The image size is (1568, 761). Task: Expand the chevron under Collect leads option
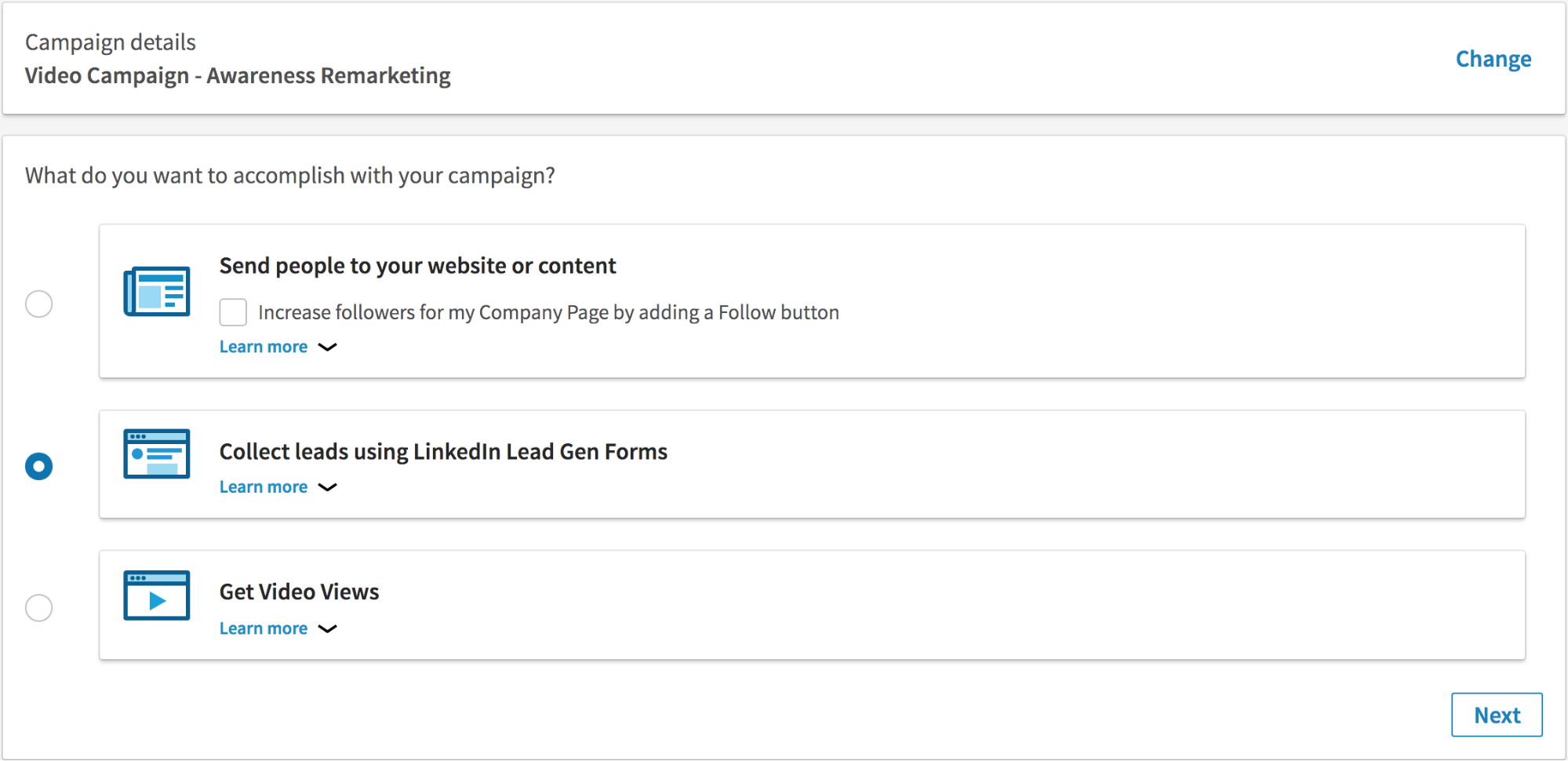(328, 487)
